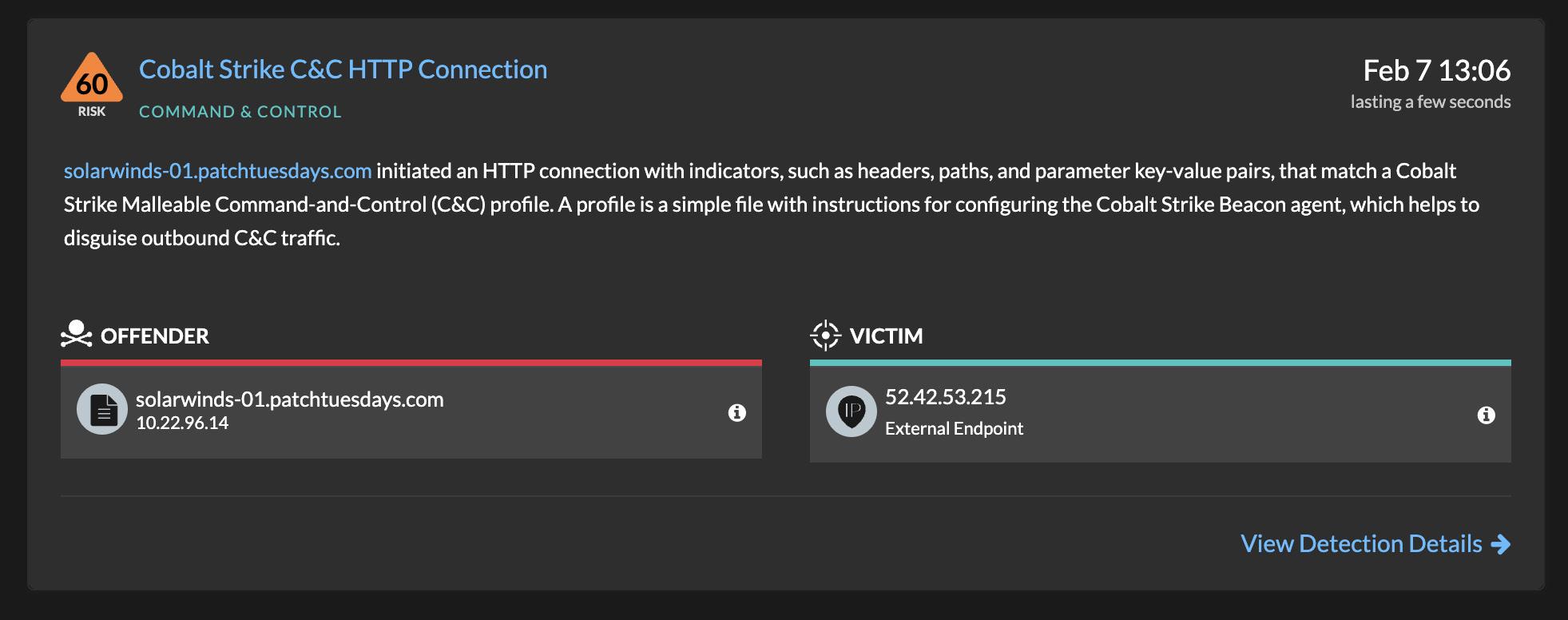
Task: Click the 'lasting a few seconds' duration text
Action: [1430, 102]
